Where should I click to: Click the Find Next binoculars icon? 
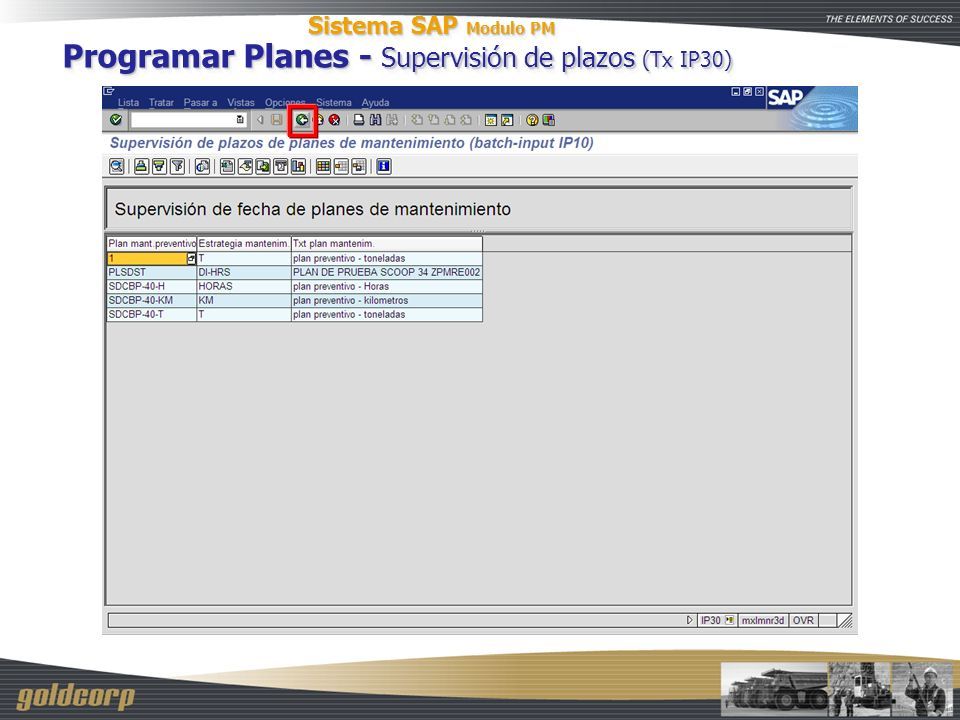click(x=392, y=120)
